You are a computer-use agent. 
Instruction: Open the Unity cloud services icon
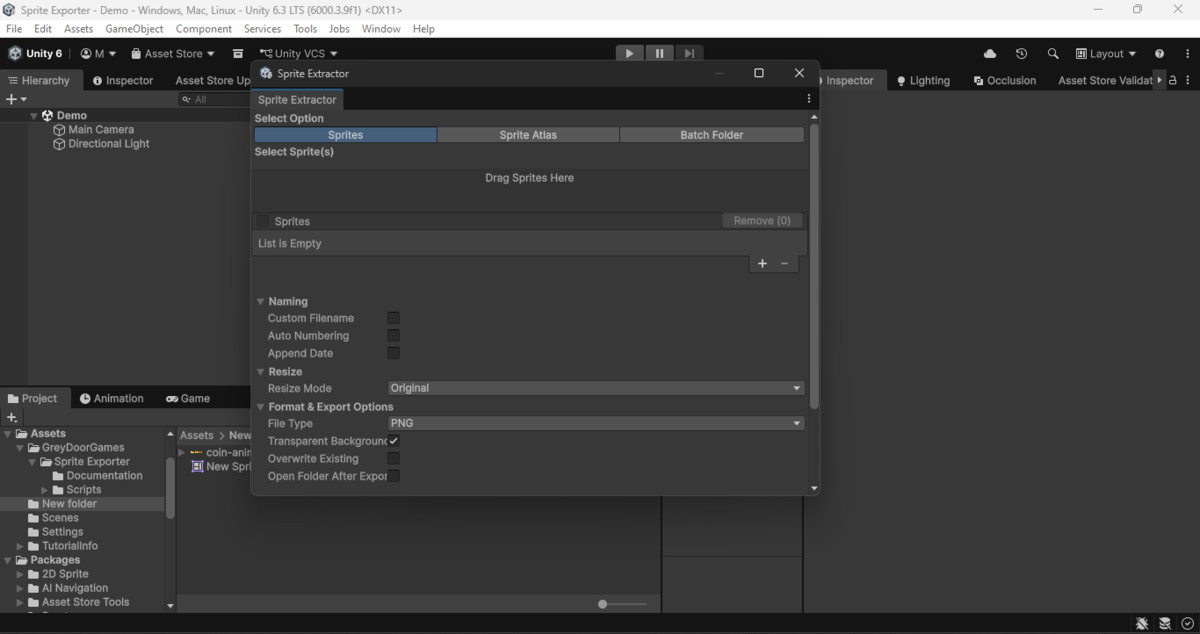pyautogui.click(x=990, y=54)
